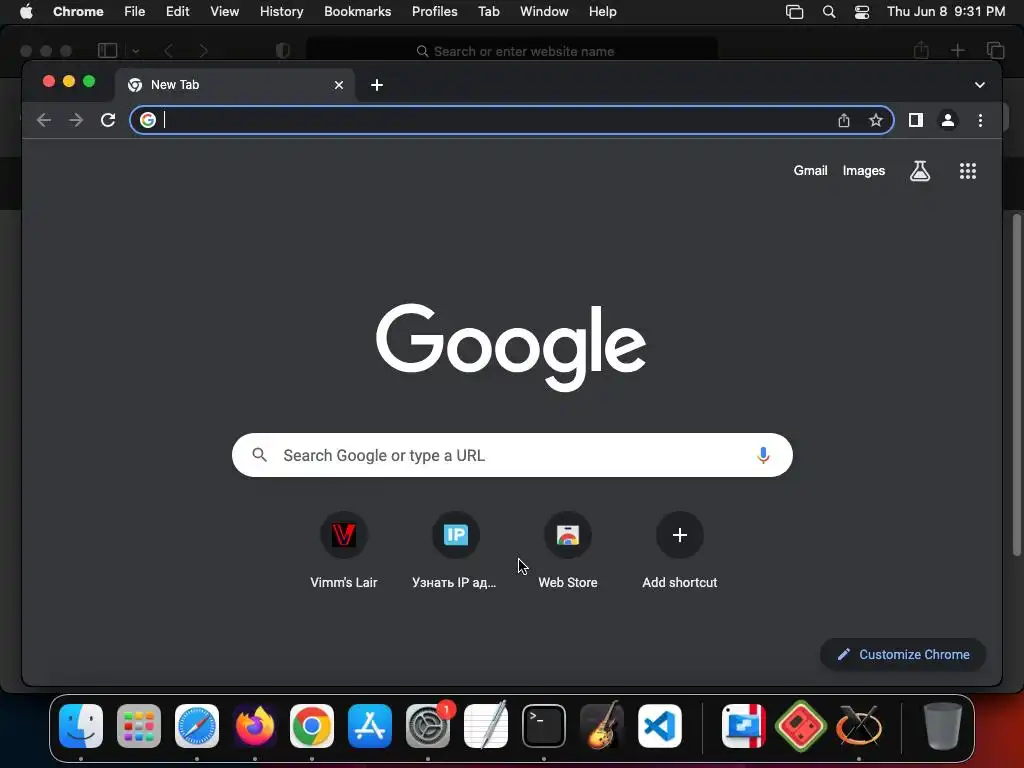
Task: Open a new Chrome tab with plus
Action: (x=377, y=85)
